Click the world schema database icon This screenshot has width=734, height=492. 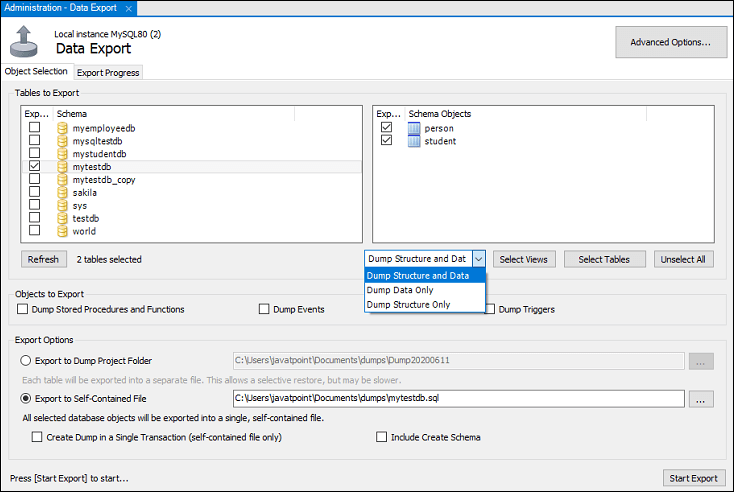(63, 231)
